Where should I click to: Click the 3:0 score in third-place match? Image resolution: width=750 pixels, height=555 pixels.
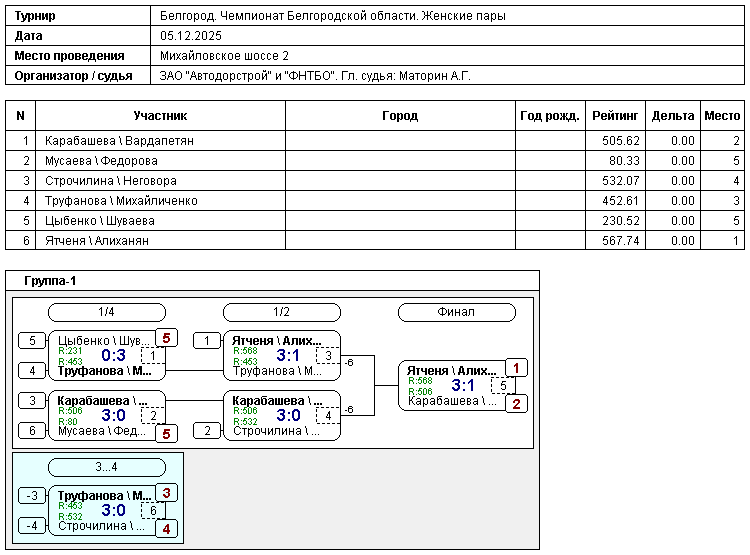tap(113, 510)
